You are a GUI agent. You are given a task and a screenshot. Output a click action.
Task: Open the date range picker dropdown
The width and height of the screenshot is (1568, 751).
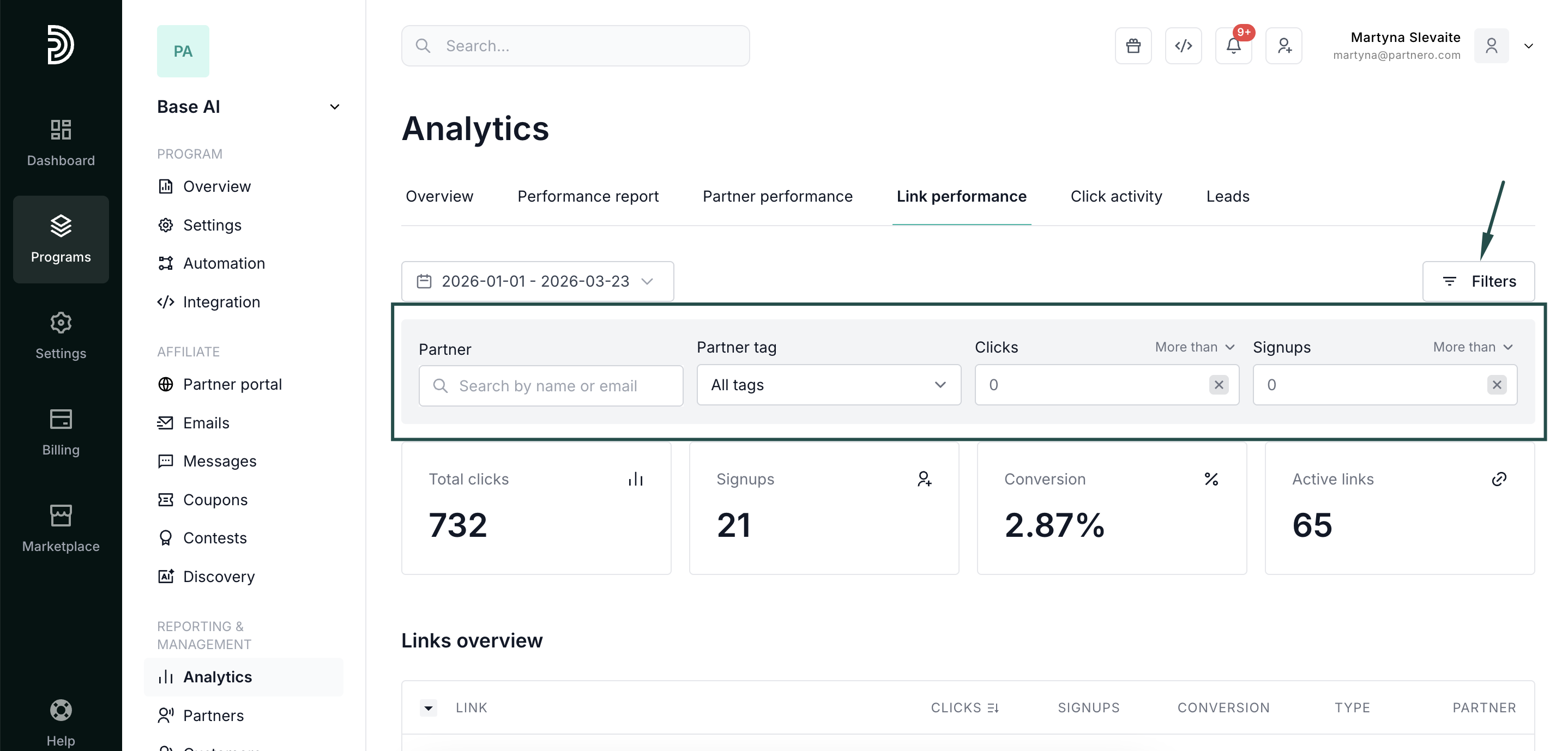(x=537, y=281)
